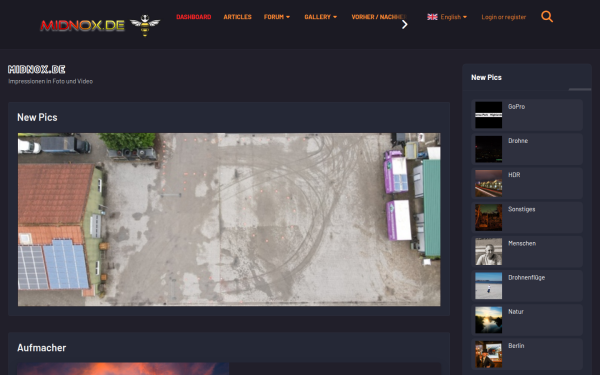Screen dimensions: 600x375
Task: Open the HDR category thumbnail
Action: [489, 183]
